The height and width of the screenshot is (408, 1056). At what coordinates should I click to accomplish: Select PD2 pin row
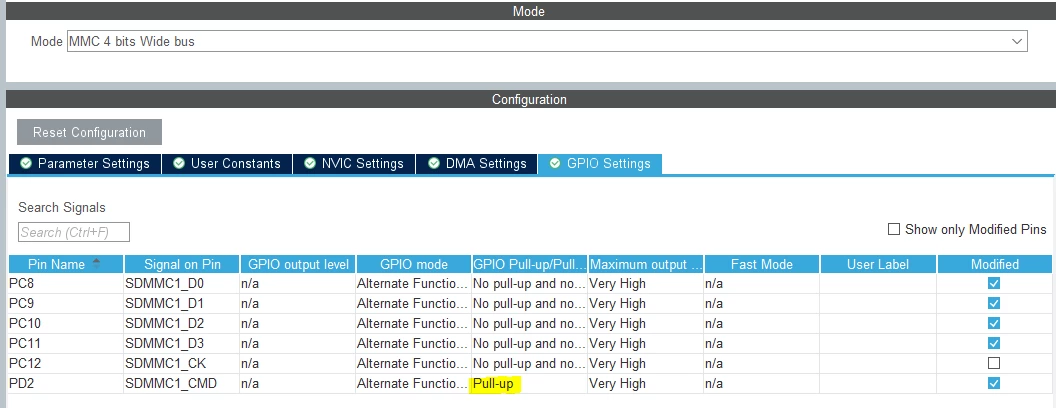pos(530,384)
